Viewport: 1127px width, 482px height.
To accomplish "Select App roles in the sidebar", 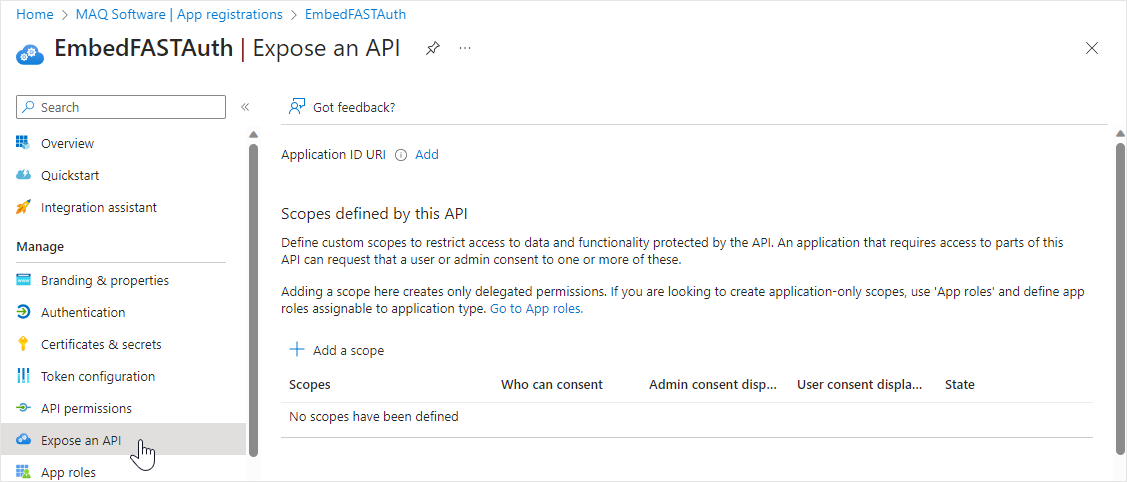I will pos(68,472).
